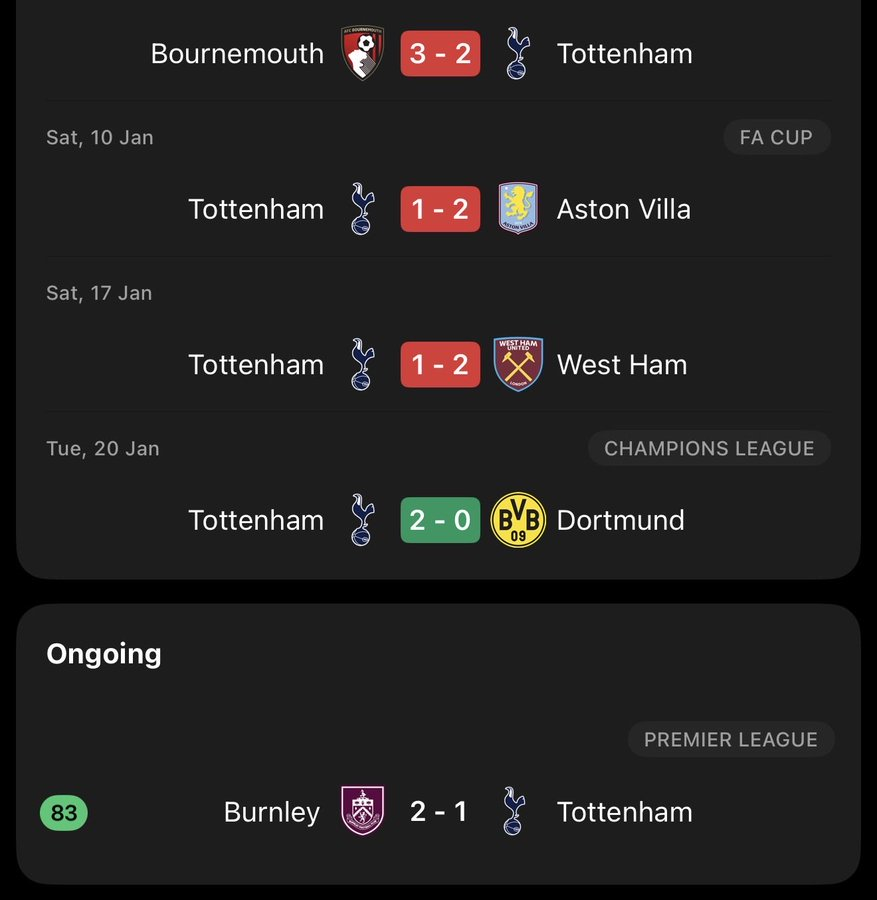Open the FA CUP competition tag
Image resolution: width=877 pixels, height=900 pixels.
coord(776,138)
